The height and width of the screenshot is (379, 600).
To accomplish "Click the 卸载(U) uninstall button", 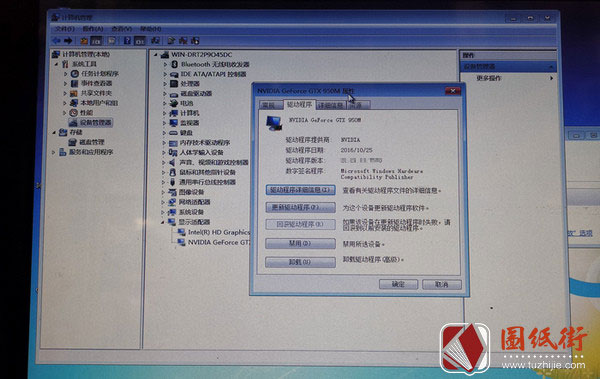I will tap(300, 262).
